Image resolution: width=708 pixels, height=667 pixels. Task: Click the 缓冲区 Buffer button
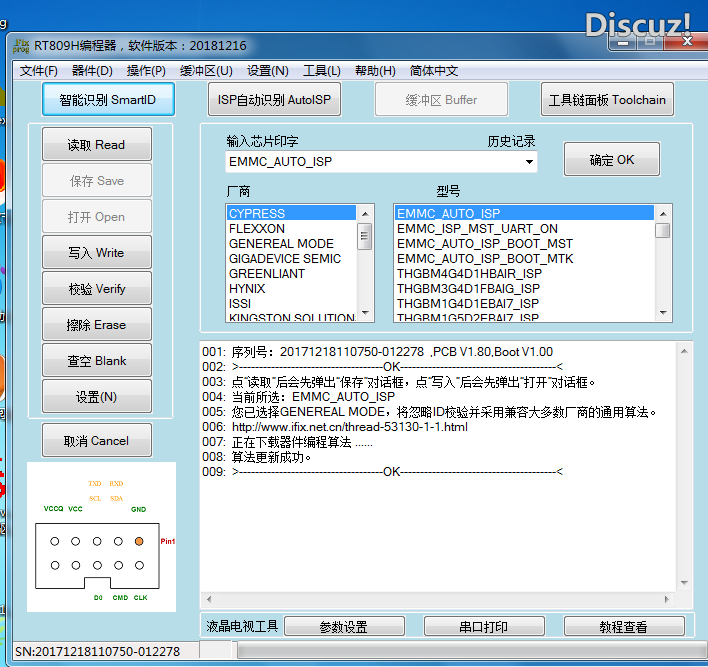[x=441, y=99]
